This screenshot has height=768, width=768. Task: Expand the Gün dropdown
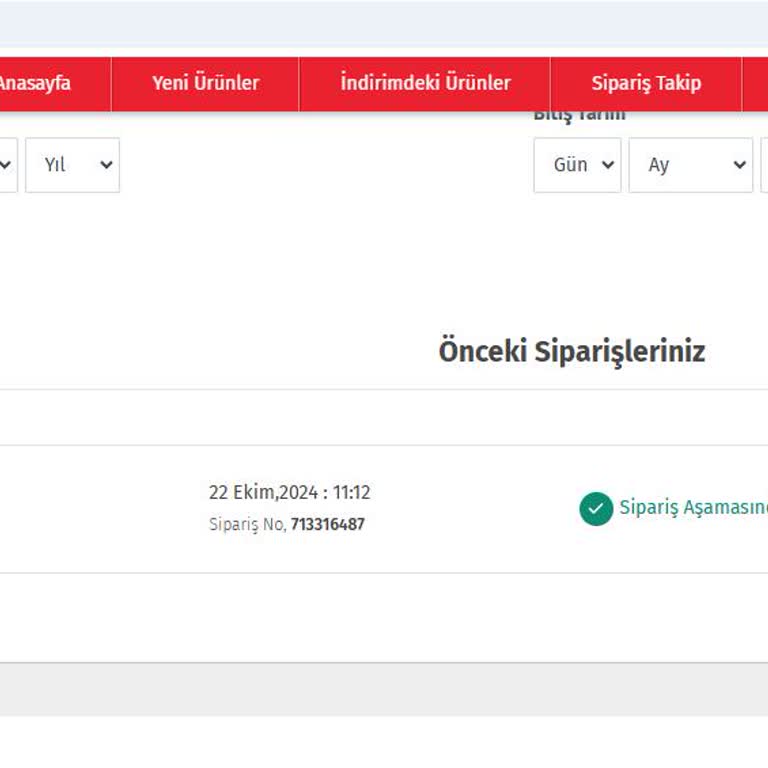coord(577,165)
